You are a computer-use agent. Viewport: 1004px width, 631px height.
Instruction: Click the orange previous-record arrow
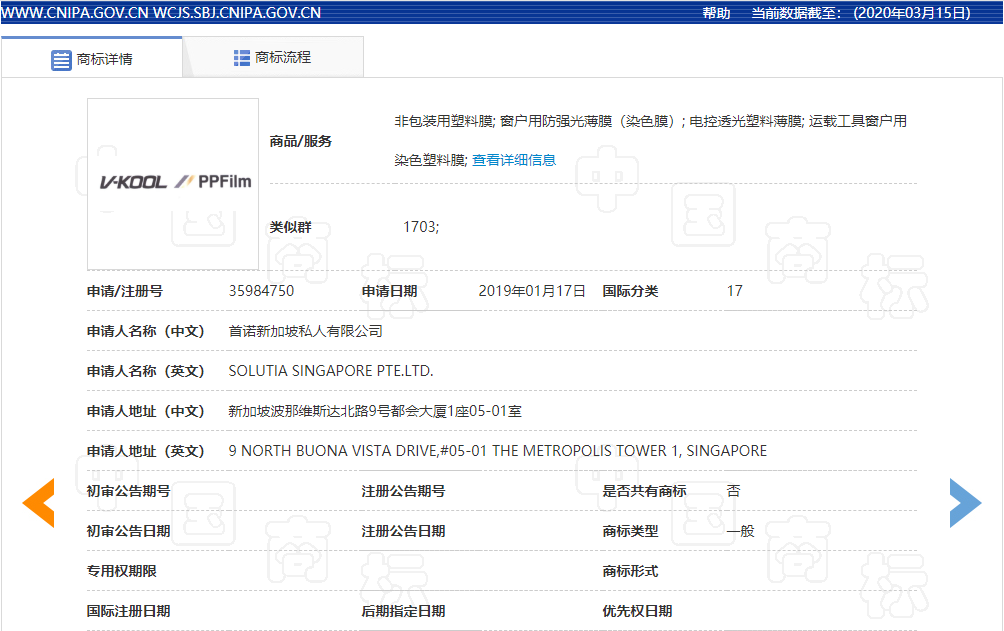(39, 503)
